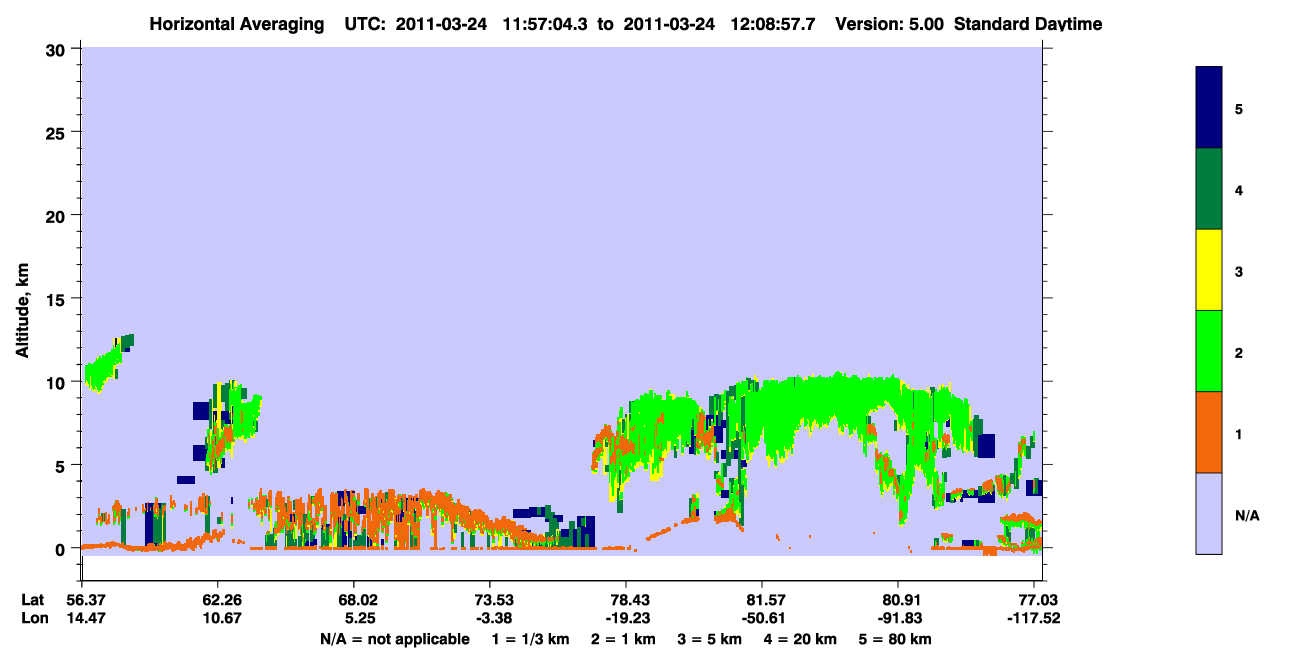
Task: Click the bright green colorbar segment labeled 2
Action: pyautogui.click(x=1209, y=351)
